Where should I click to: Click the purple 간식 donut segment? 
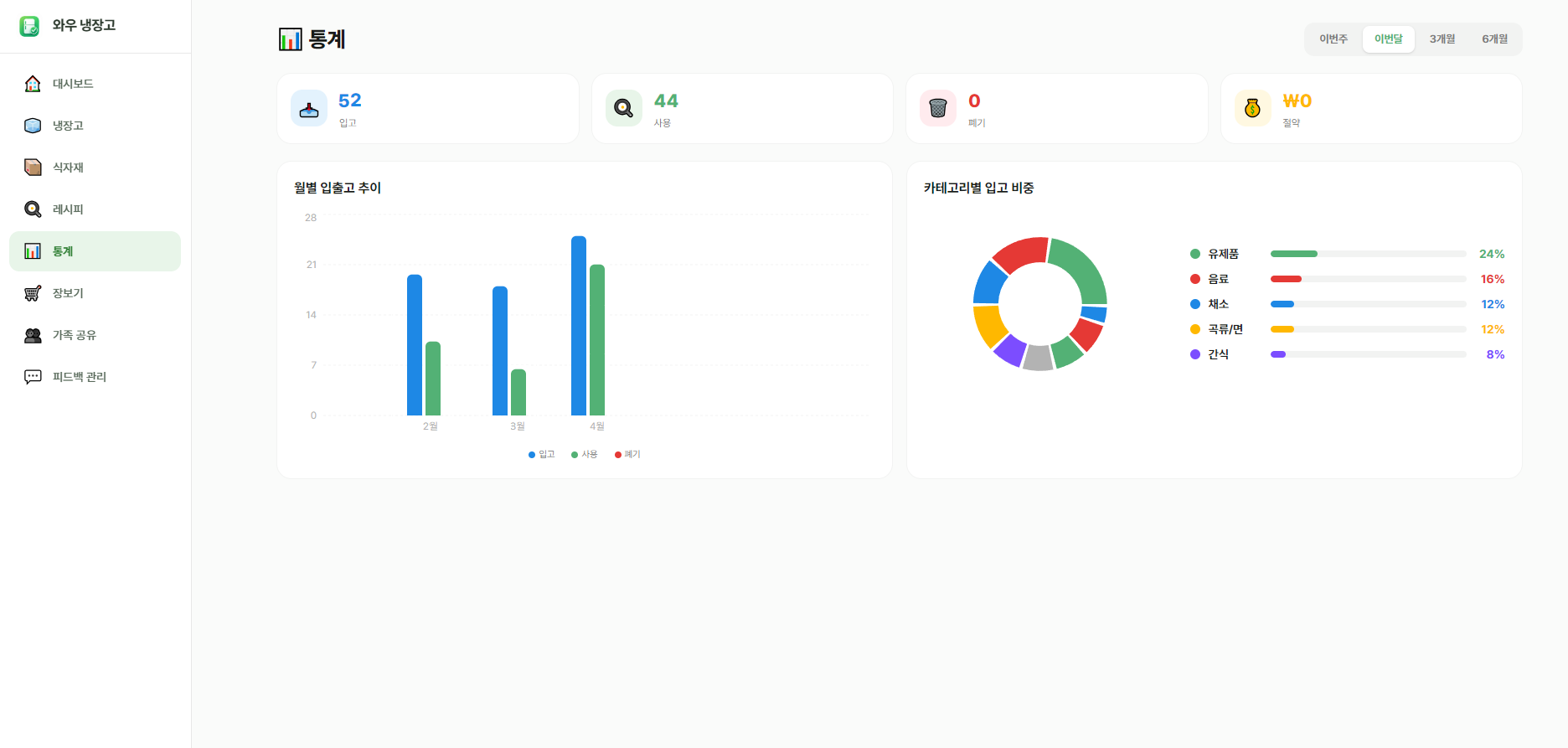[x=1009, y=349]
